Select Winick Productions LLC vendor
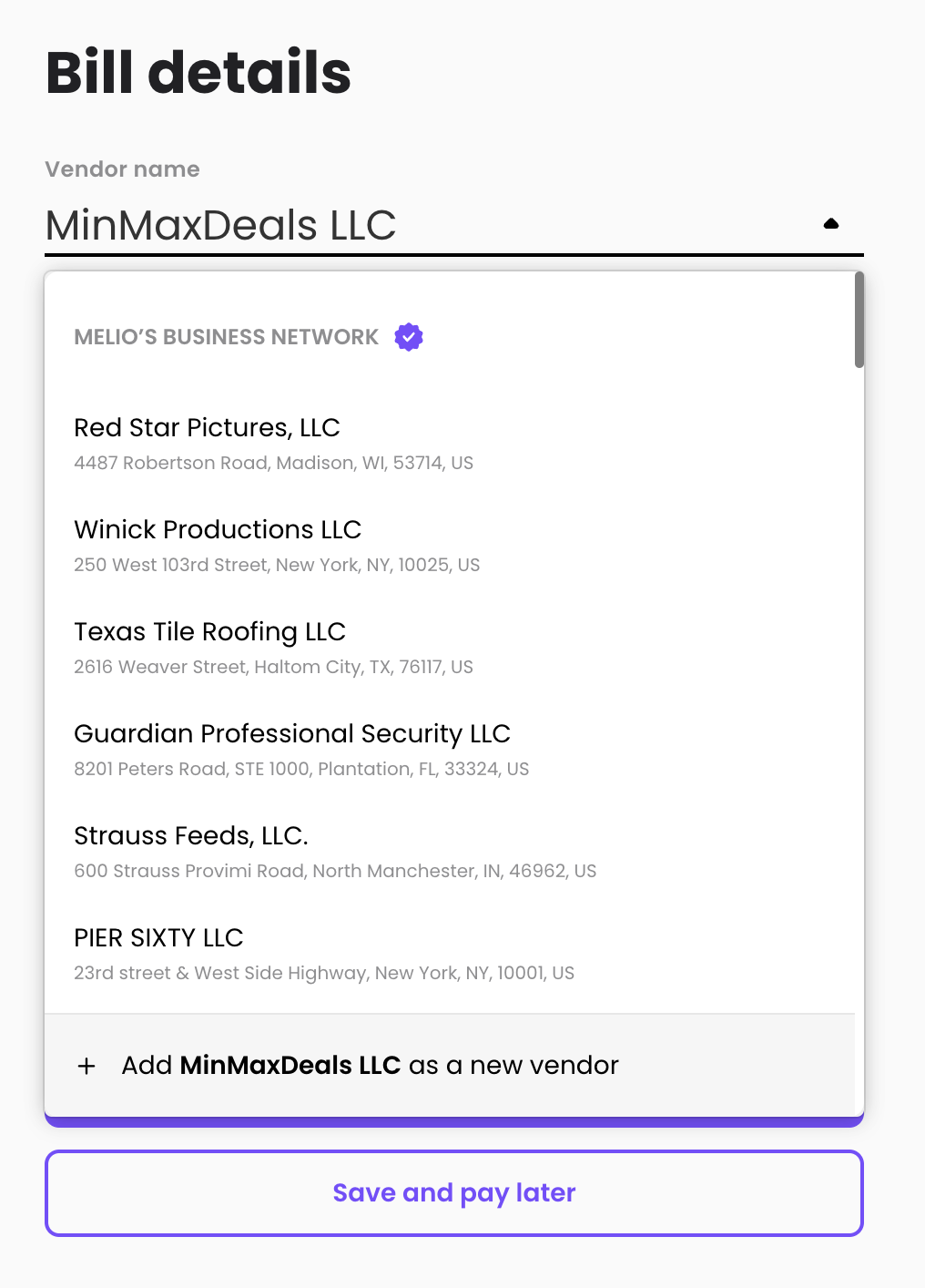Viewport: 925px width, 1288px height. click(450, 546)
